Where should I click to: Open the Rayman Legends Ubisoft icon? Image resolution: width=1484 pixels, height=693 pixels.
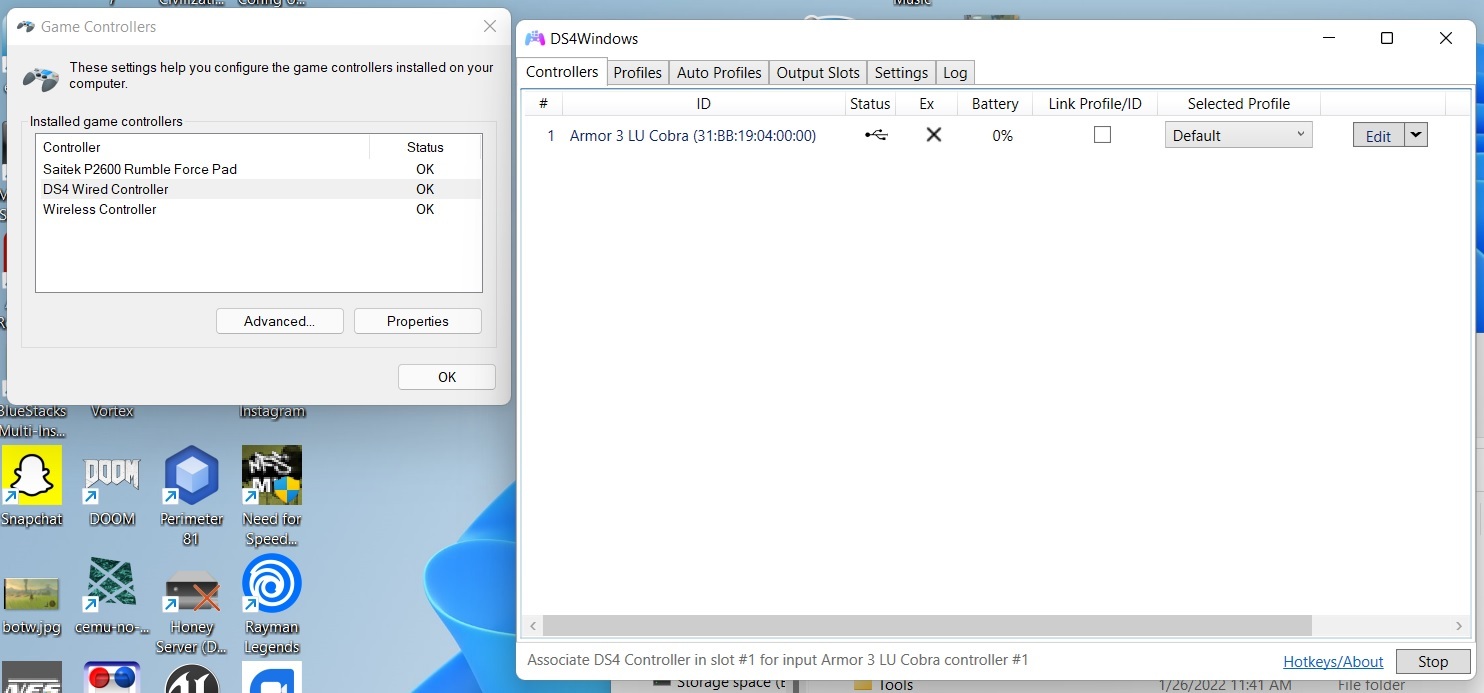tap(271, 584)
